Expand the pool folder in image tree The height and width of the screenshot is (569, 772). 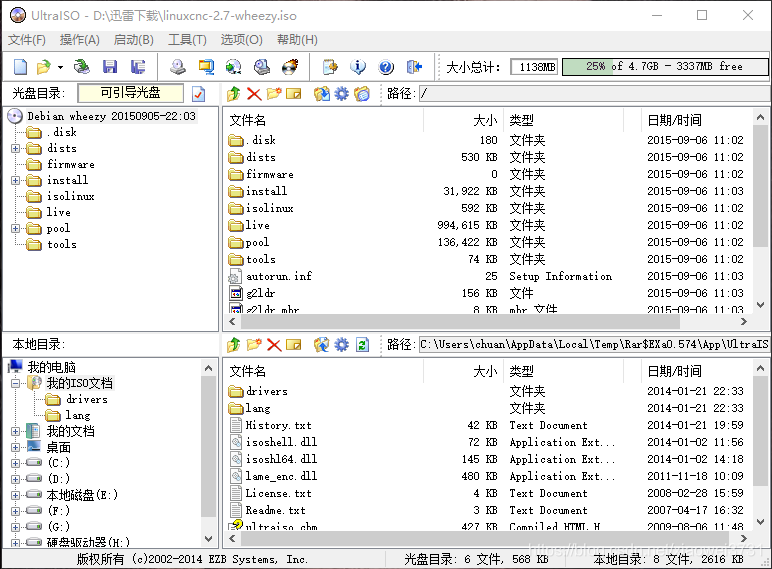coord(16,228)
